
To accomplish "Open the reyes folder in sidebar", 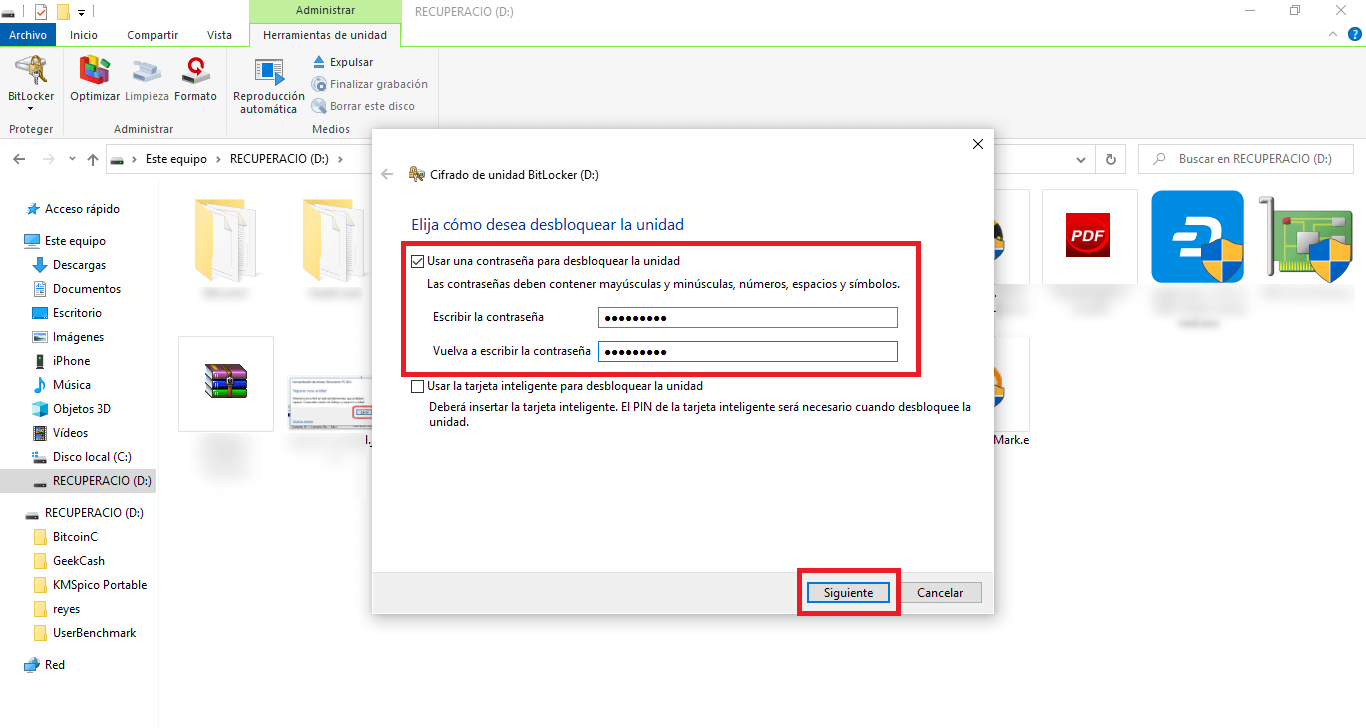I will point(66,609).
